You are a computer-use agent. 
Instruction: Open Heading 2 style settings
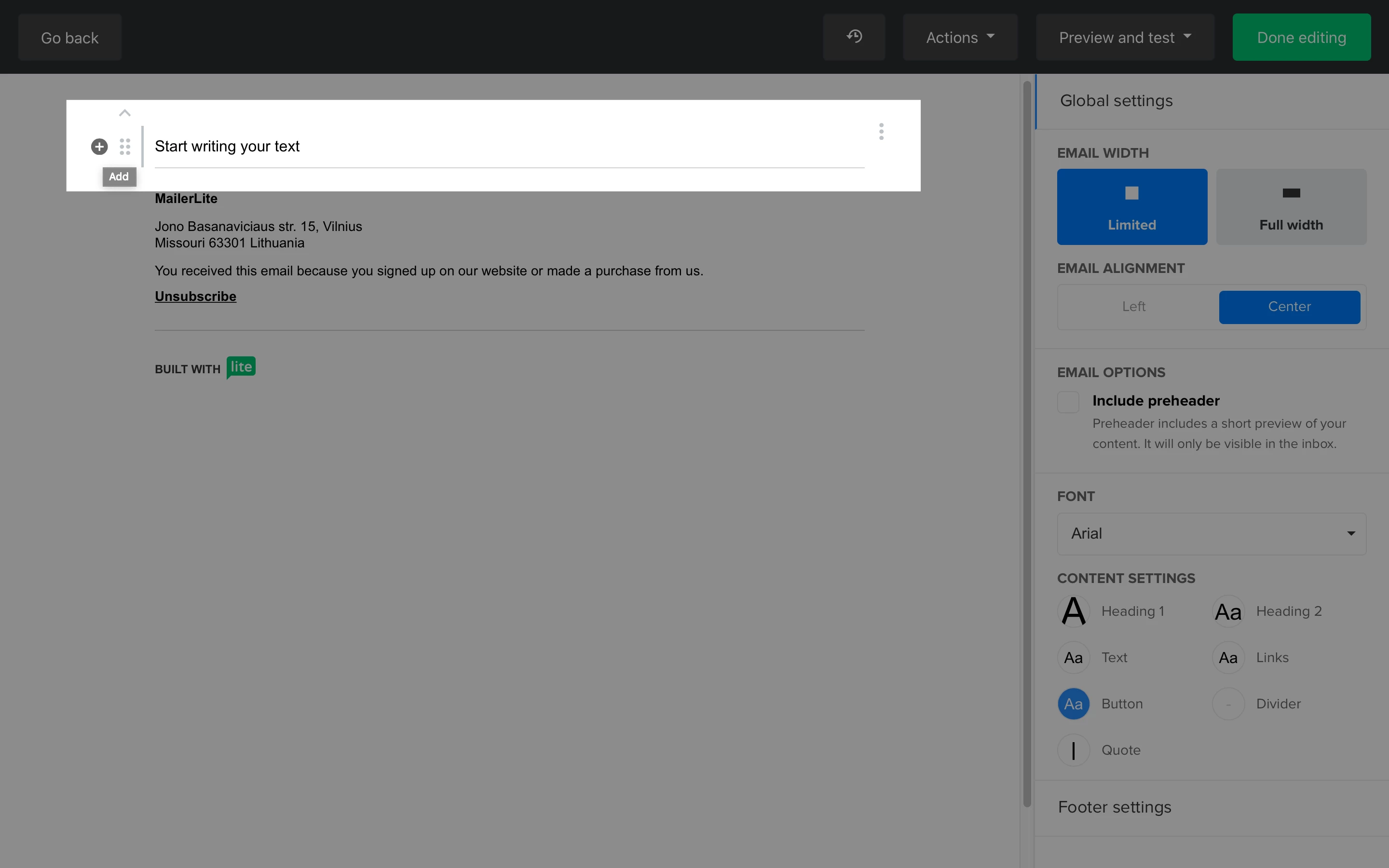(x=1228, y=611)
